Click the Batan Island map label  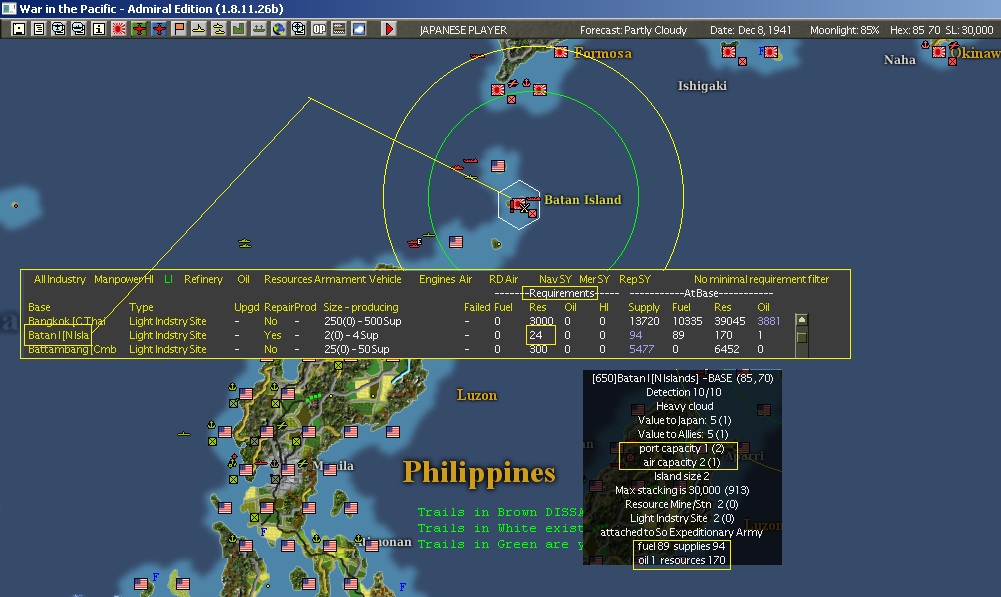(582, 200)
